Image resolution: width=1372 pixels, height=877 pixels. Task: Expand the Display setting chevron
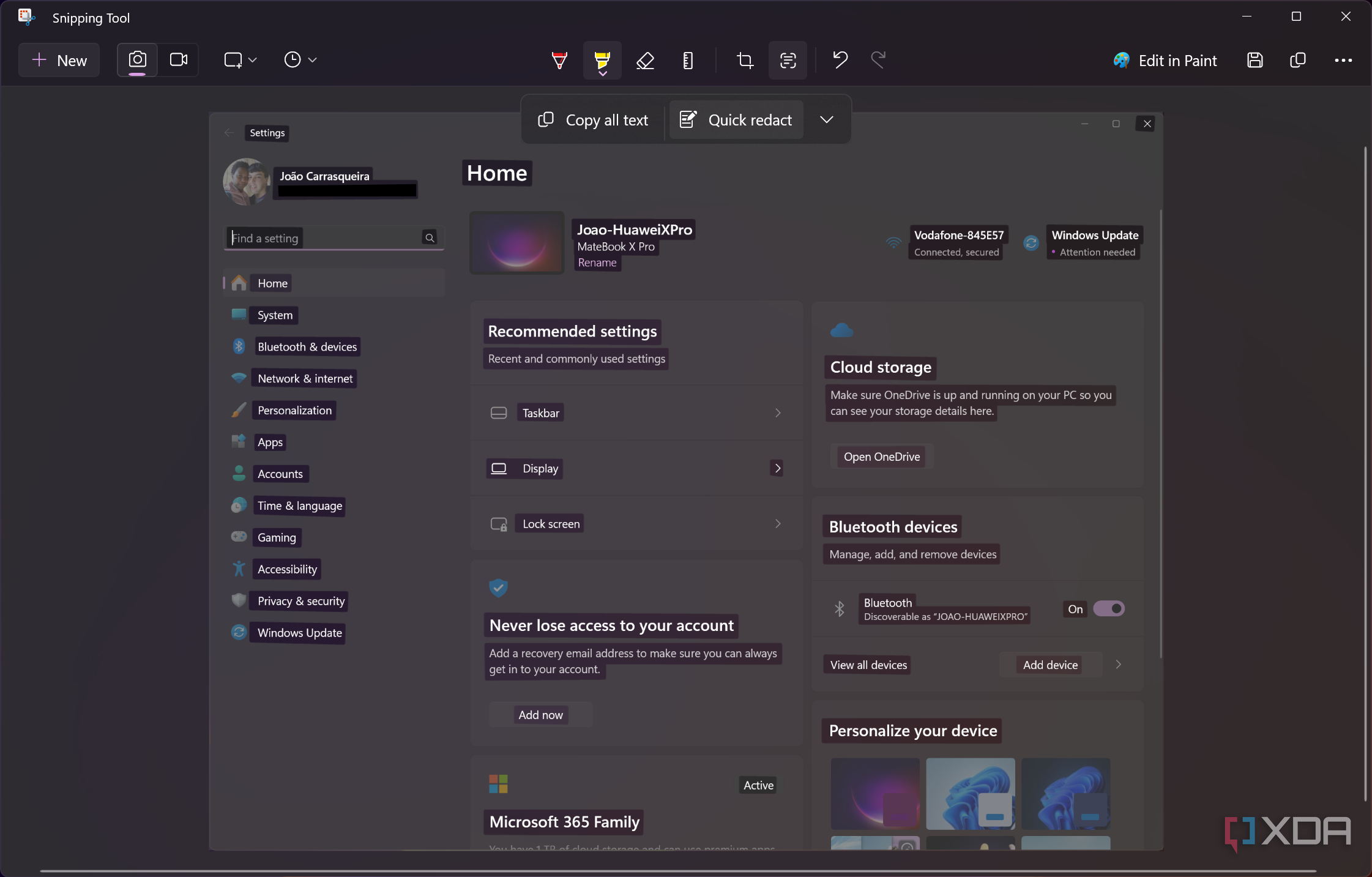(777, 468)
